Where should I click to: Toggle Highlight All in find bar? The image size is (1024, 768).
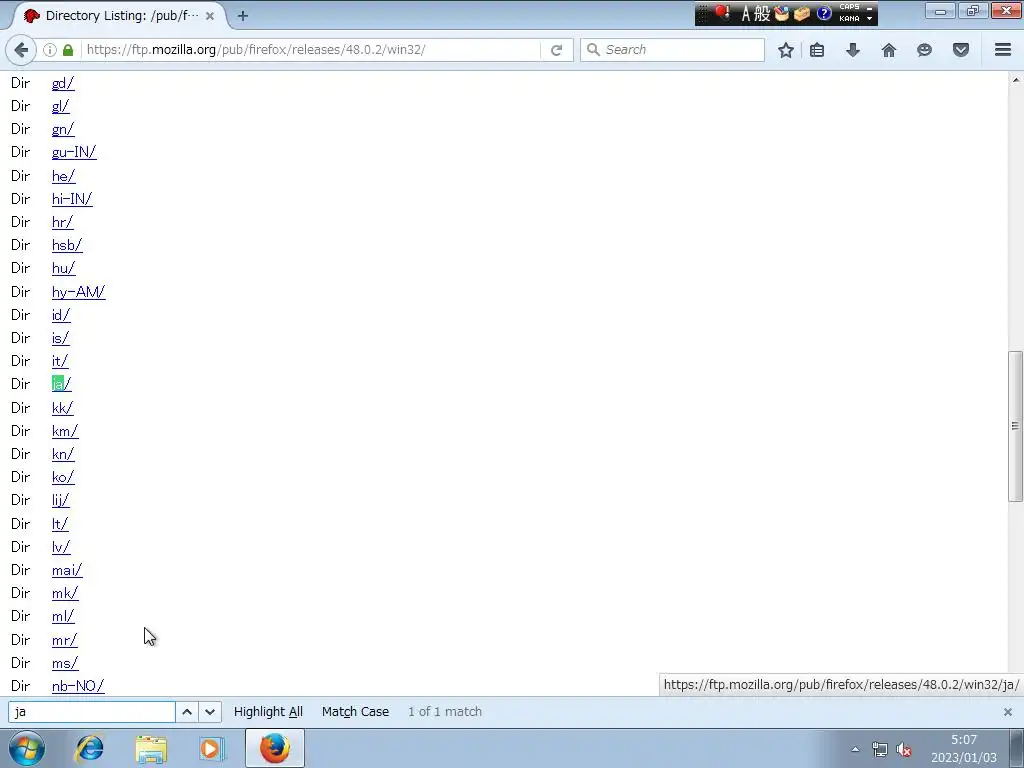pyautogui.click(x=268, y=712)
